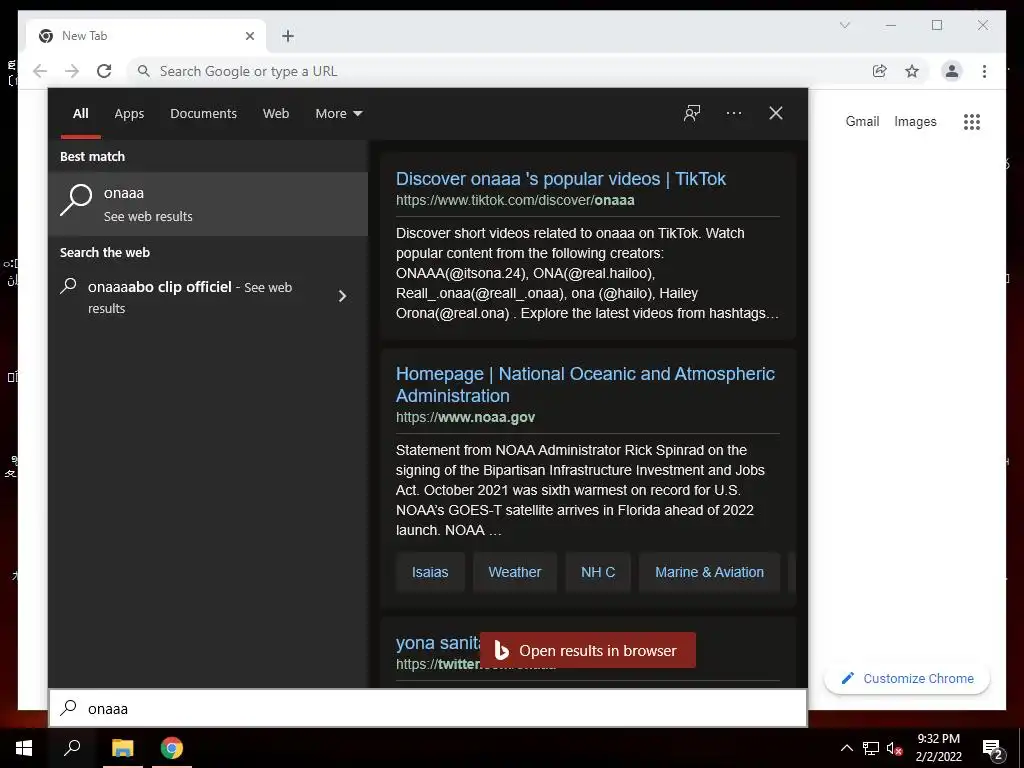Click the network status tray icon
1024x768 pixels.
pos(871,748)
